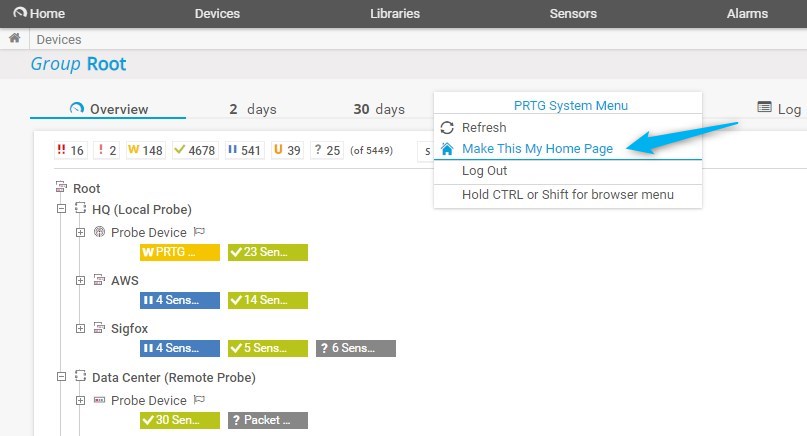Expand the AWS group node
This screenshot has height=436, width=807.
click(81, 280)
